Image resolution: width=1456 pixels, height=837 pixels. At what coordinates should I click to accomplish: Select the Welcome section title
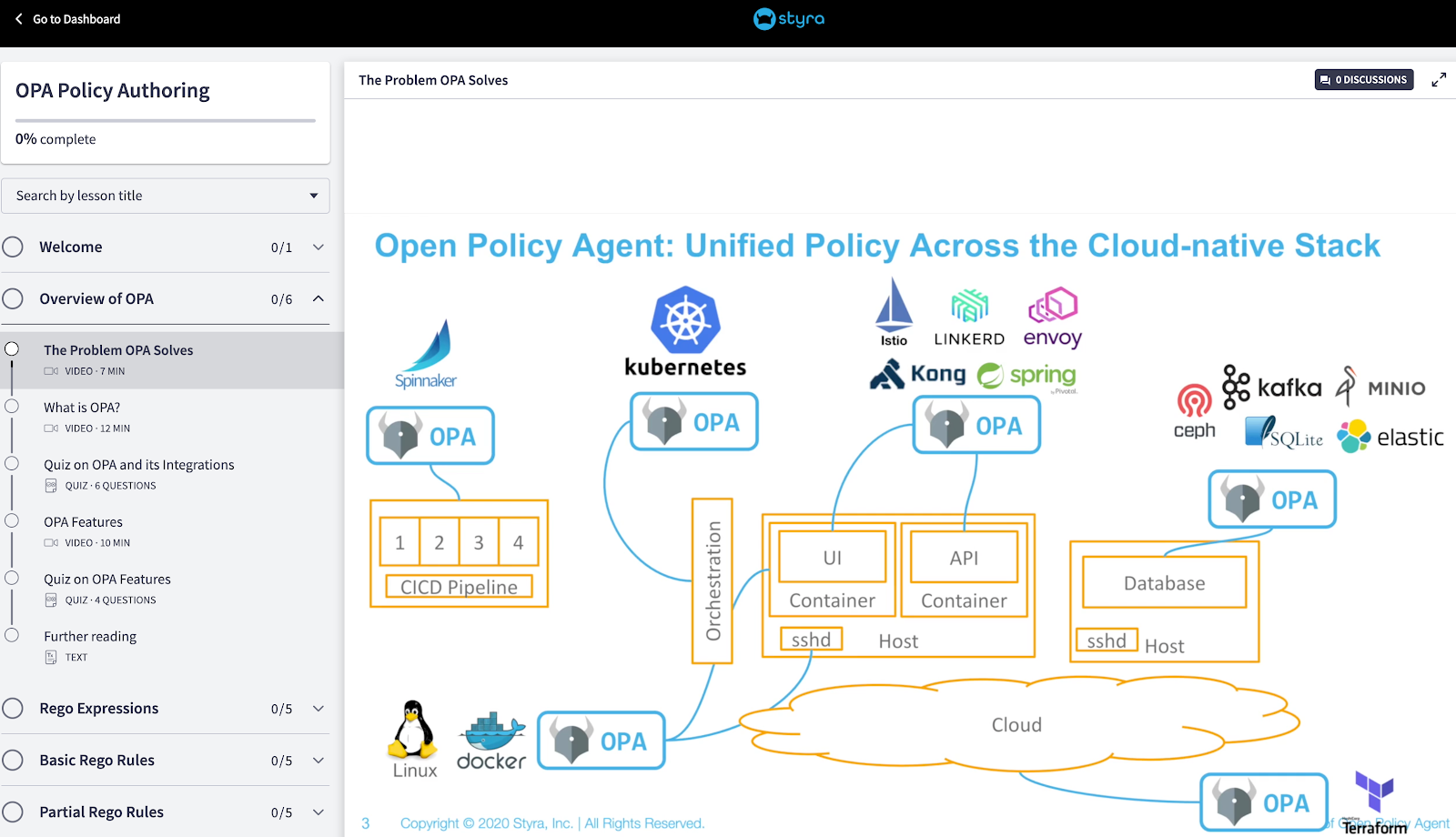tap(71, 247)
